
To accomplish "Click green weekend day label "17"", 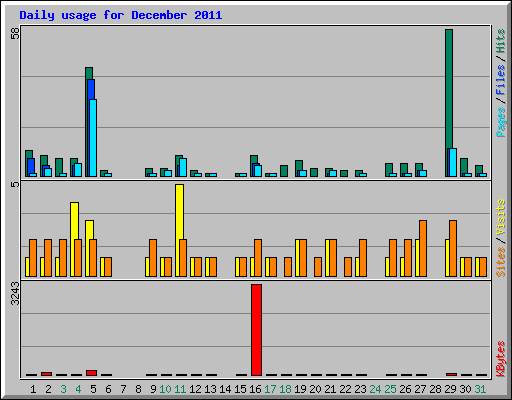I will coord(270,389).
